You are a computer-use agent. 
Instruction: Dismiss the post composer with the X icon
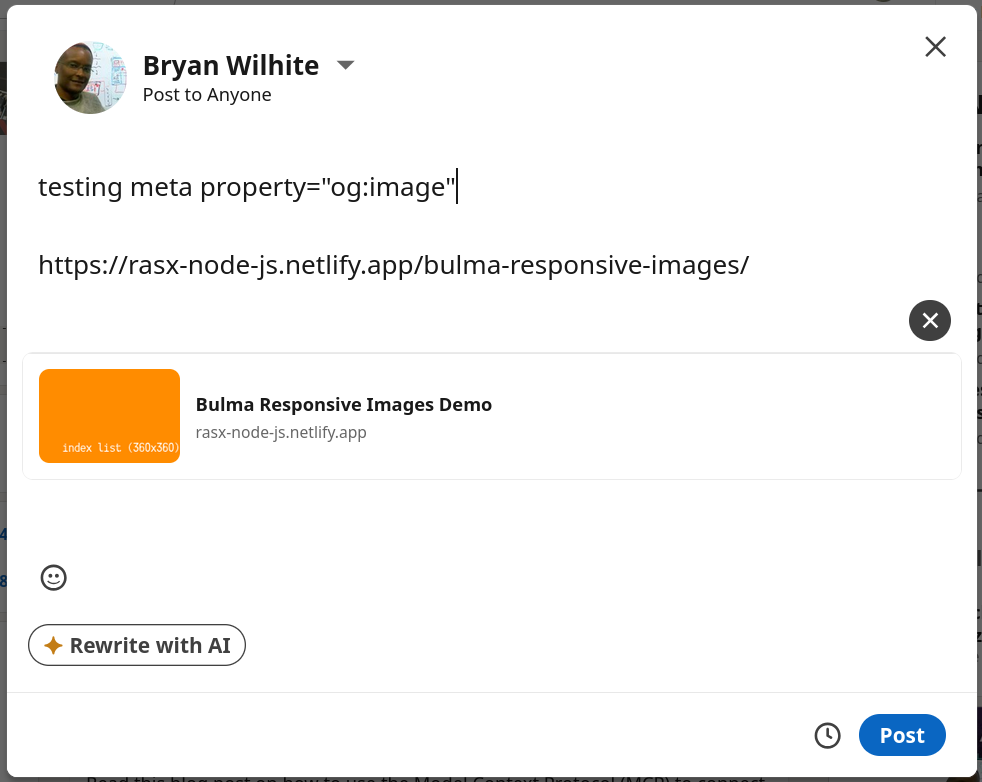pos(935,46)
